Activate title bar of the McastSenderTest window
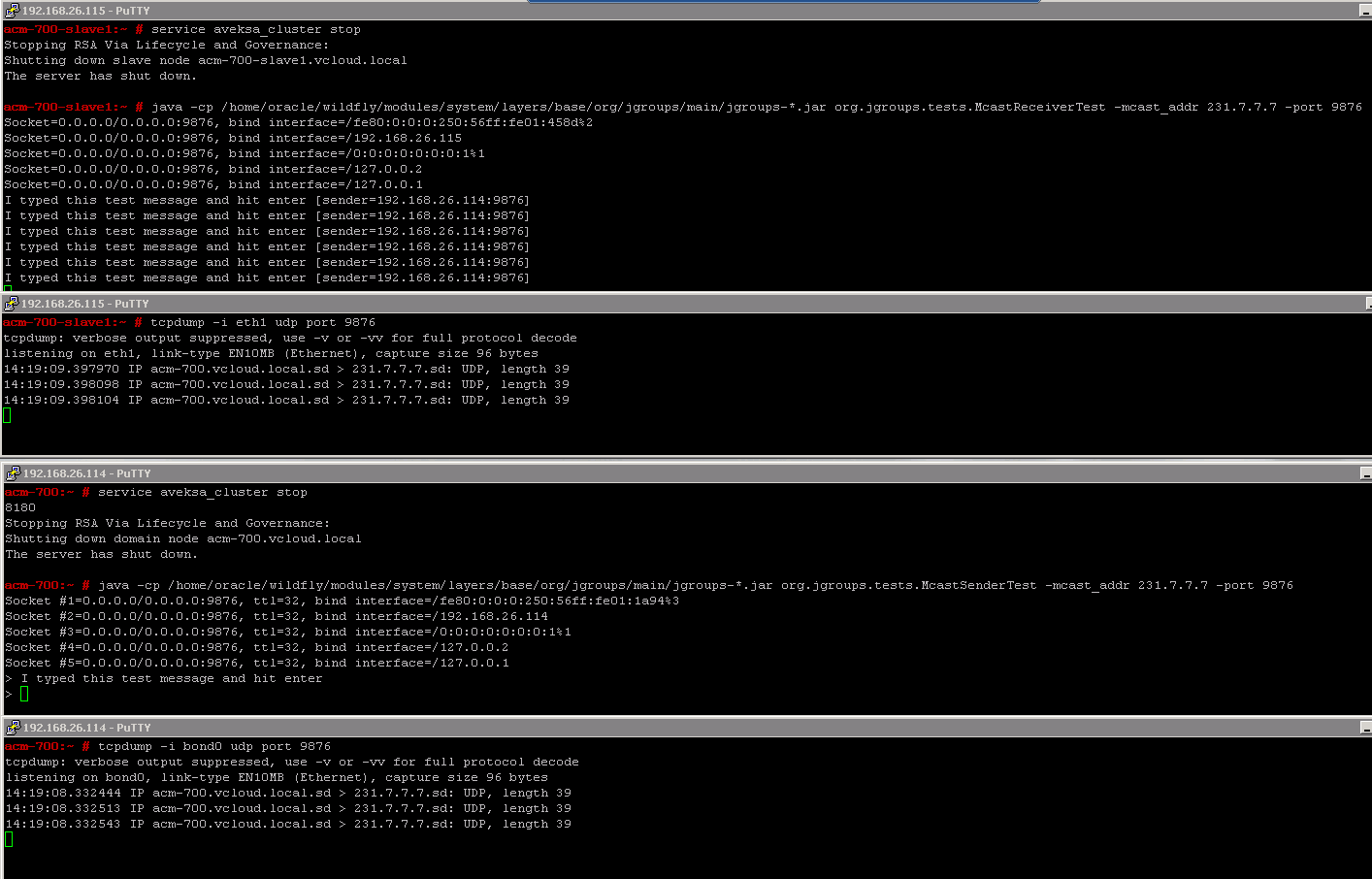 pos(679,473)
